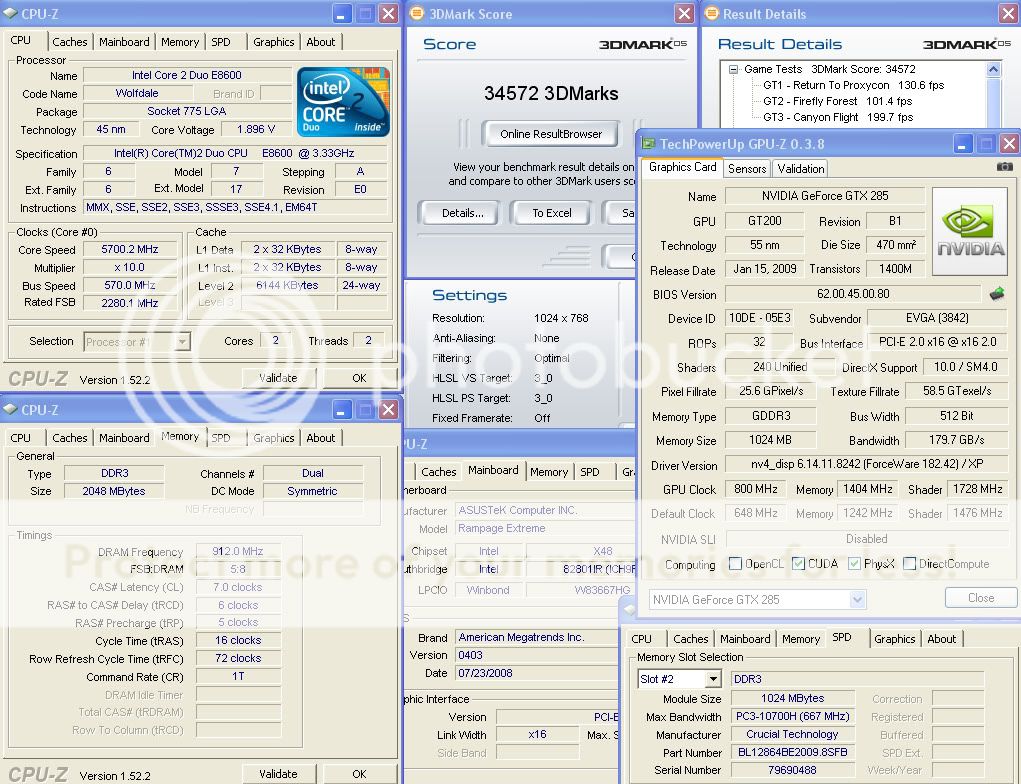Click OK in the CPU-Z Memory window
The width and height of the screenshot is (1021, 784).
359,774
